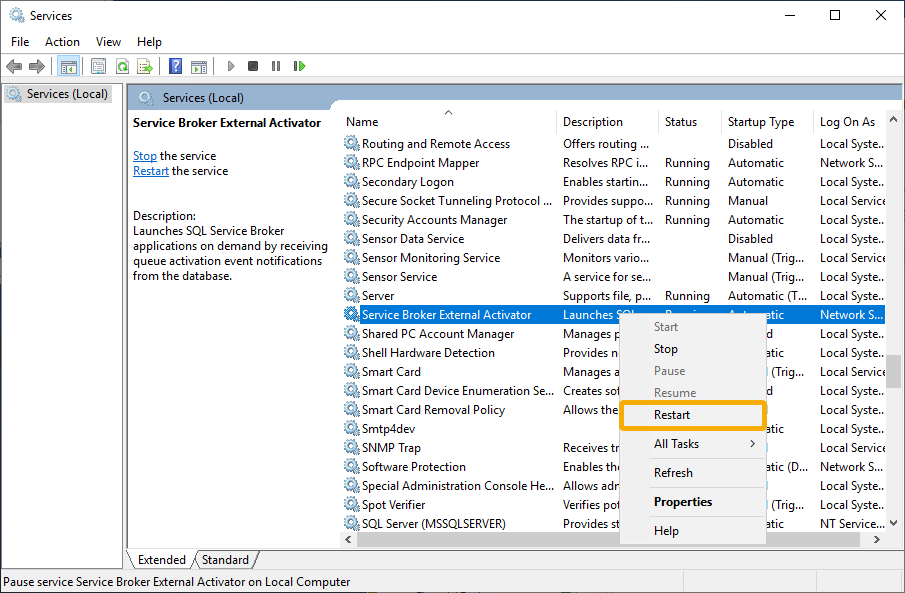Click the gear icon beside RPC Endpoint Mapper
Screen dimensions: 905x593
click(351, 162)
